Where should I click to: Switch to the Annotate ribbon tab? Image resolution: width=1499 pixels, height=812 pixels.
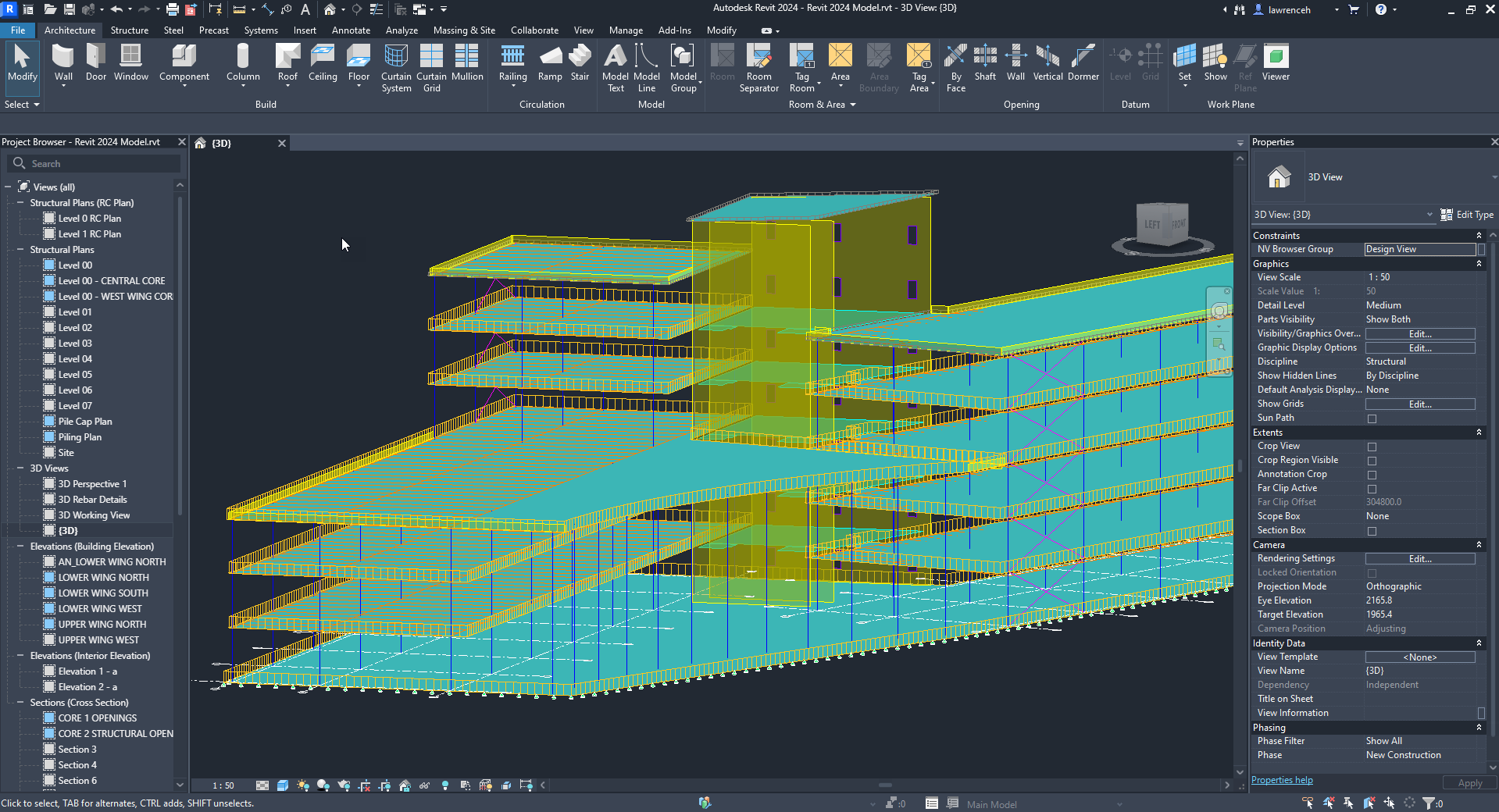coord(351,30)
